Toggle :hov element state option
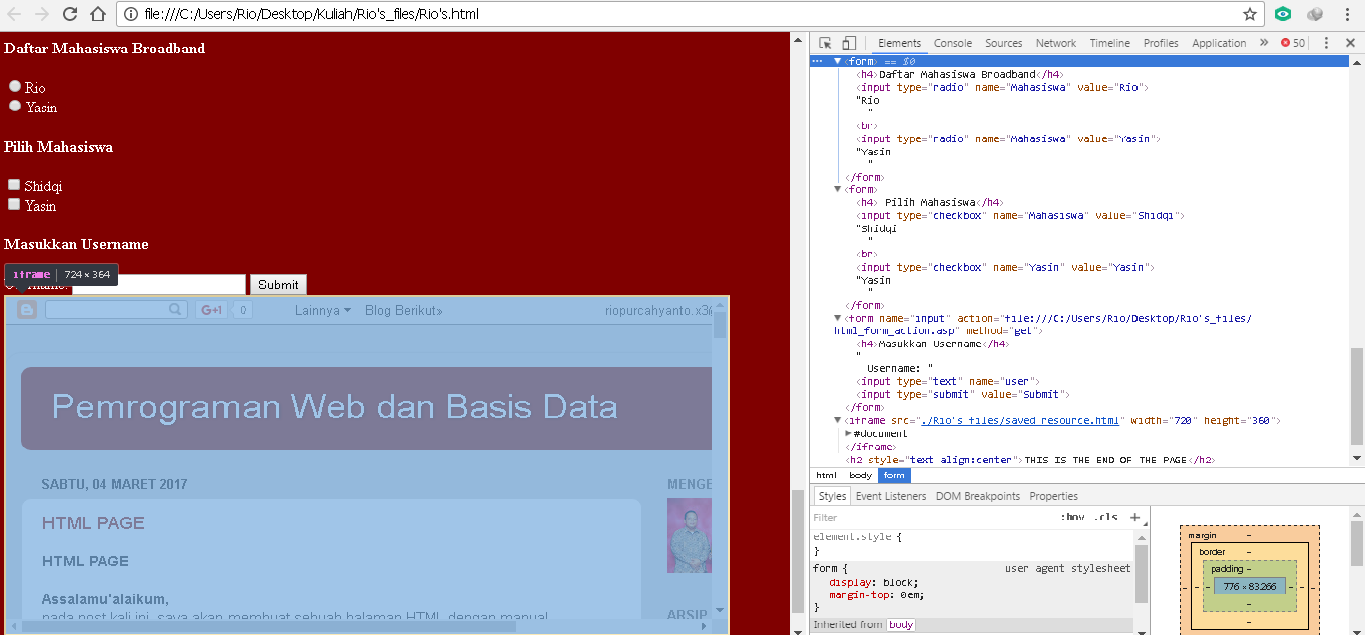 point(1072,517)
